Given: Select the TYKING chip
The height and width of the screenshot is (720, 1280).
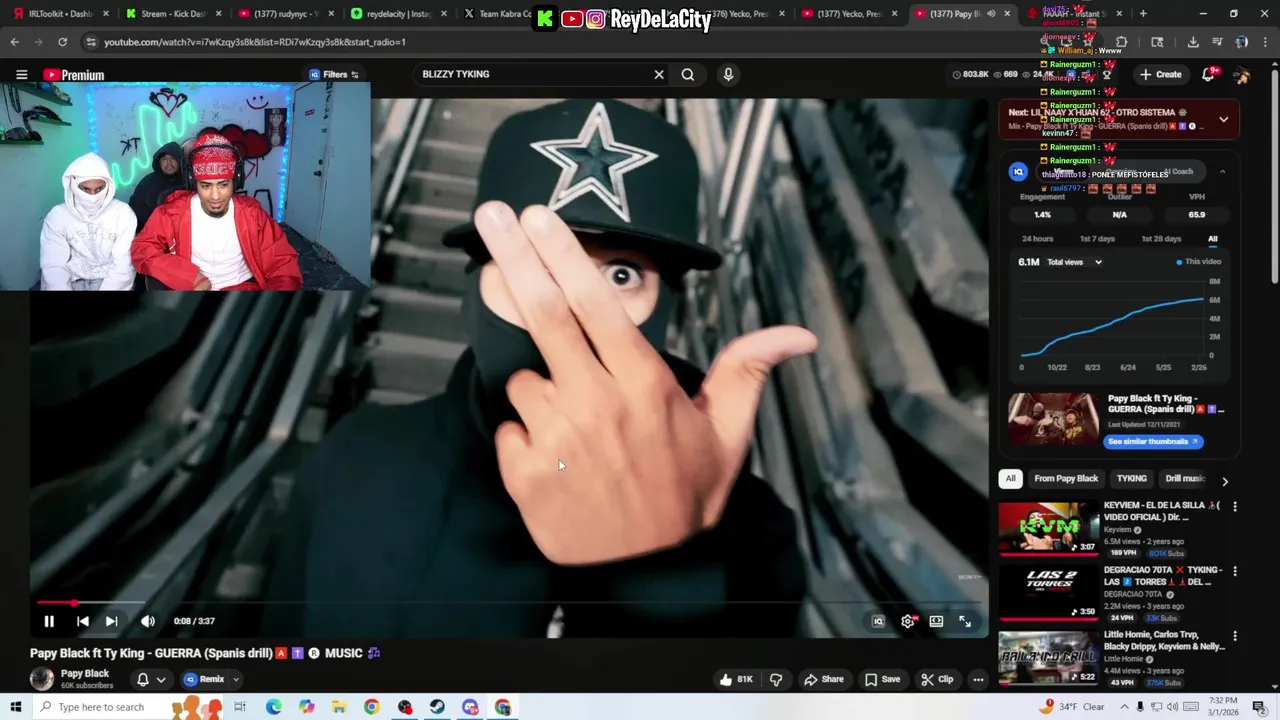Looking at the screenshot, I should [1132, 478].
